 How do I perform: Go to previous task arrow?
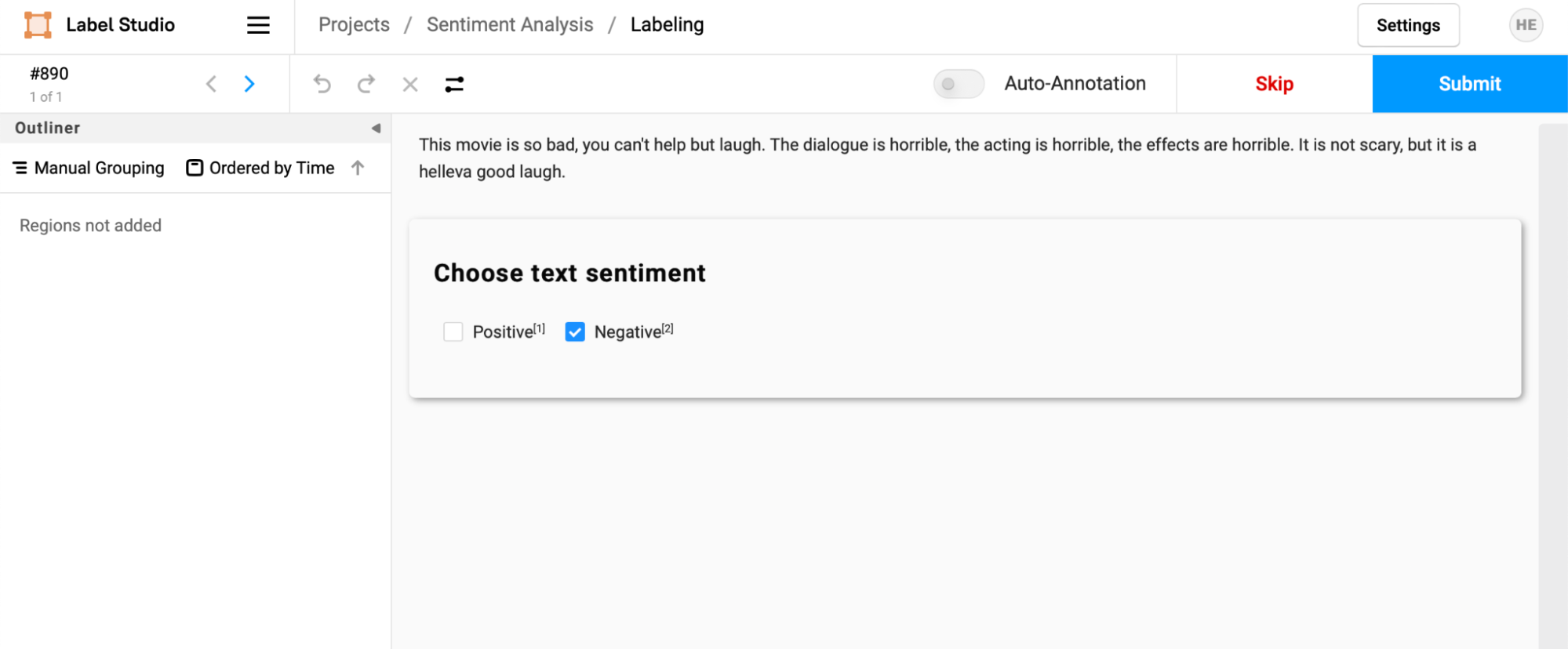tap(211, 84)
